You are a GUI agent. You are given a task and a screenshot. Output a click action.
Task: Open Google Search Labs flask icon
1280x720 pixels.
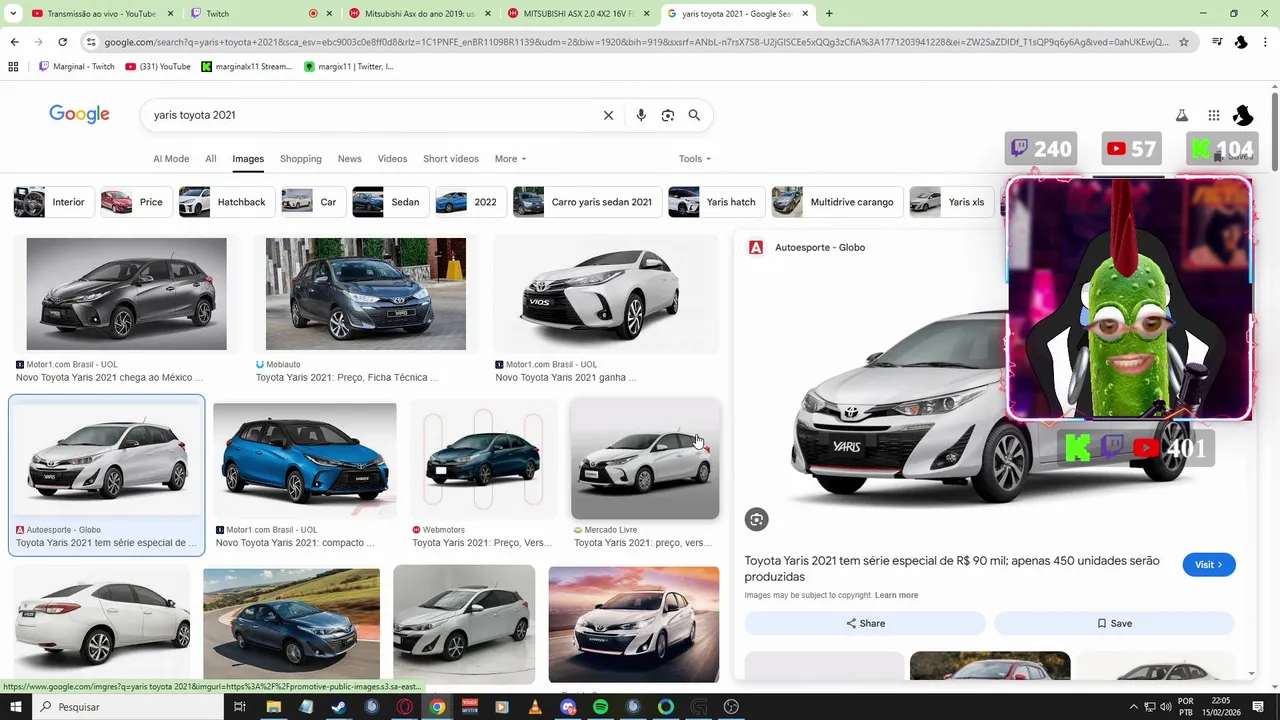(x=1182, y=115)
